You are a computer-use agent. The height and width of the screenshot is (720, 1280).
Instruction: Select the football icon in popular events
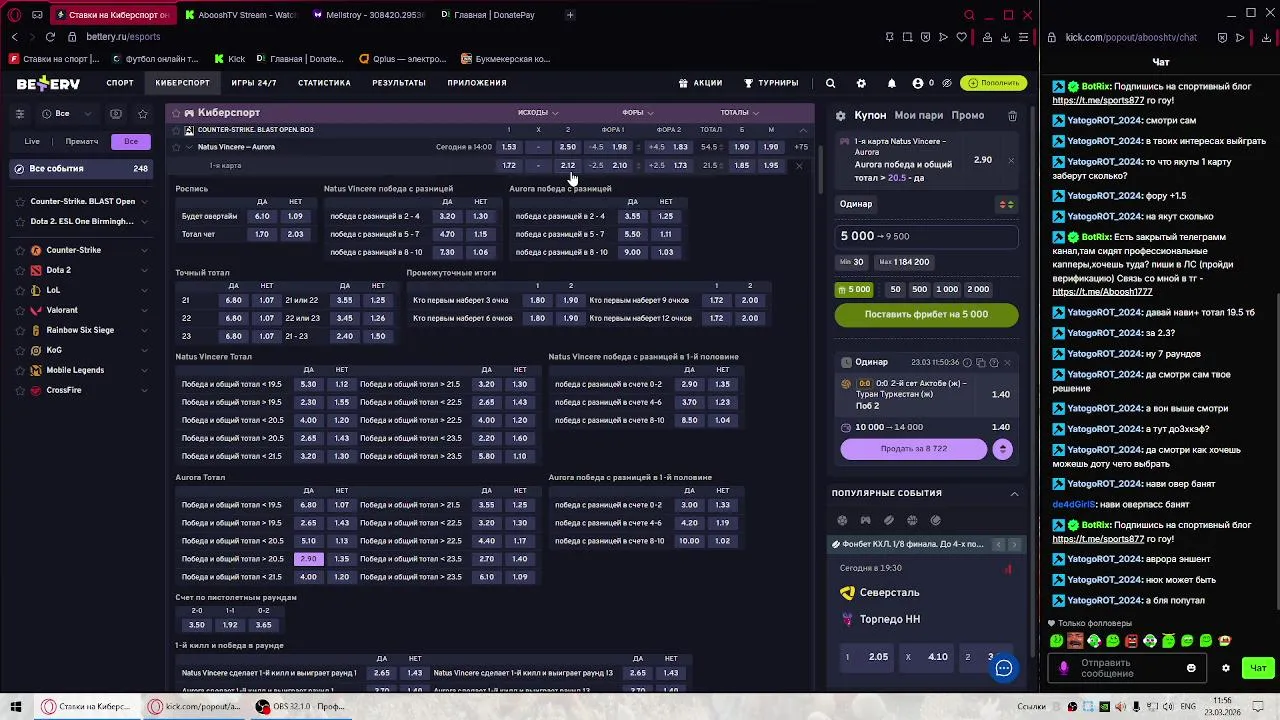tap(842, 520)
